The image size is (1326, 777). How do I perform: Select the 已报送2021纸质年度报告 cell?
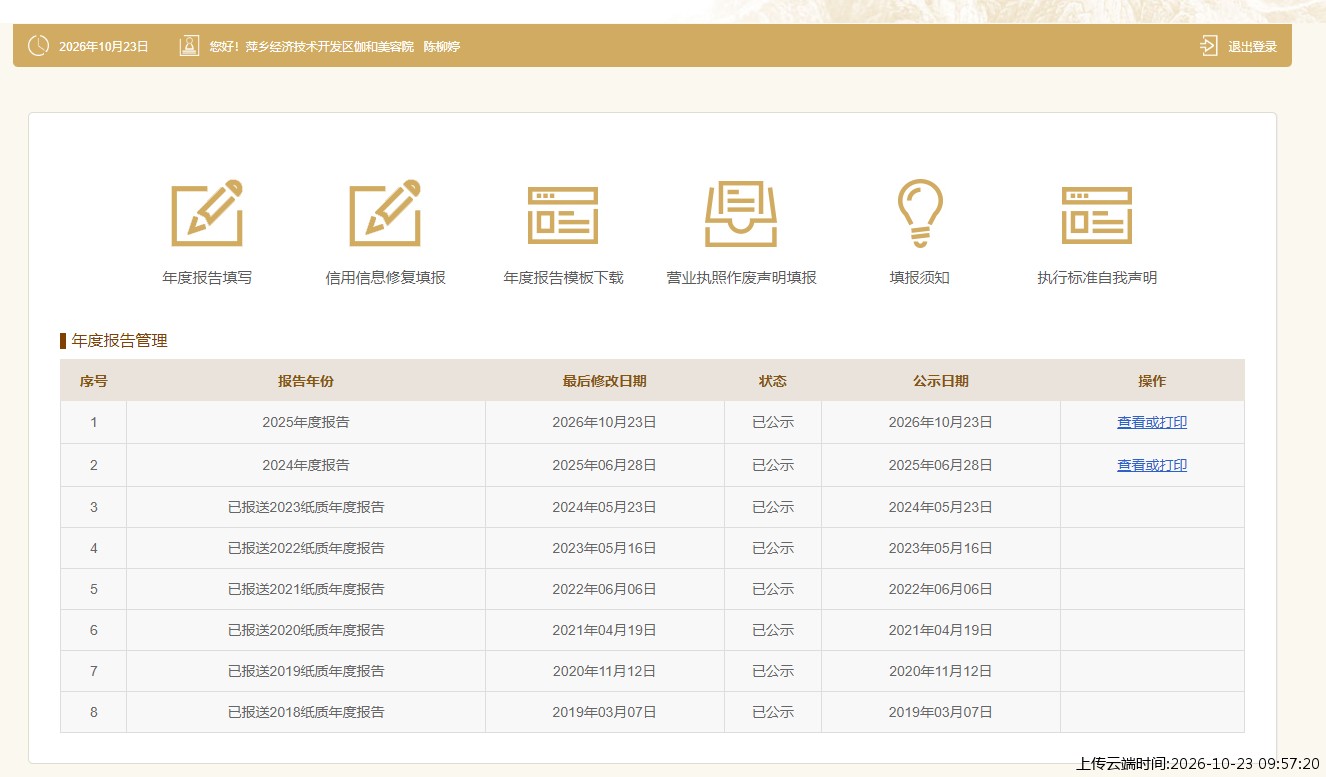click(x=306, y=589)
